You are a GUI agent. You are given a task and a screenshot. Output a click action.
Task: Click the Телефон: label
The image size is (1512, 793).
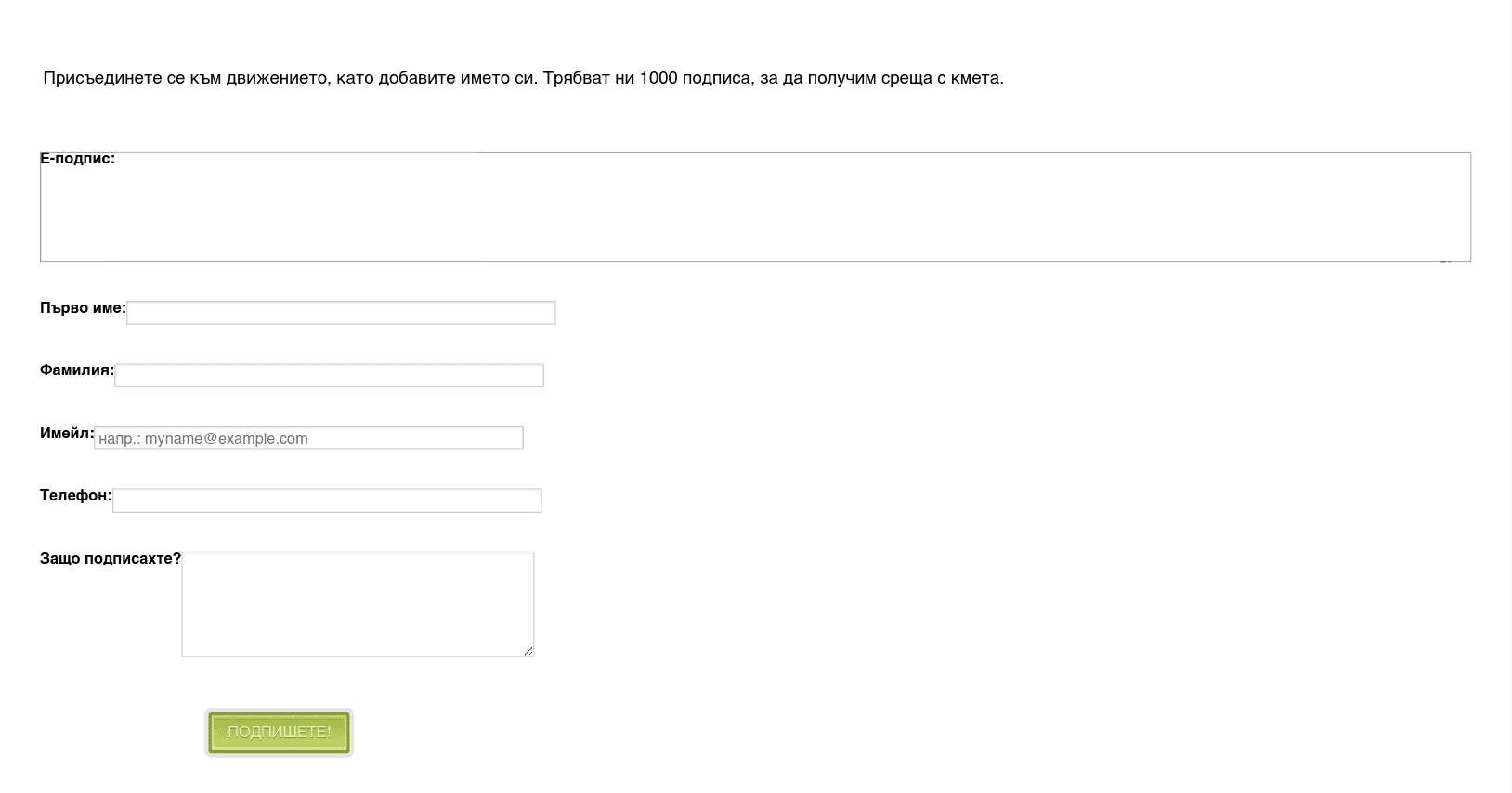(76, 496)
